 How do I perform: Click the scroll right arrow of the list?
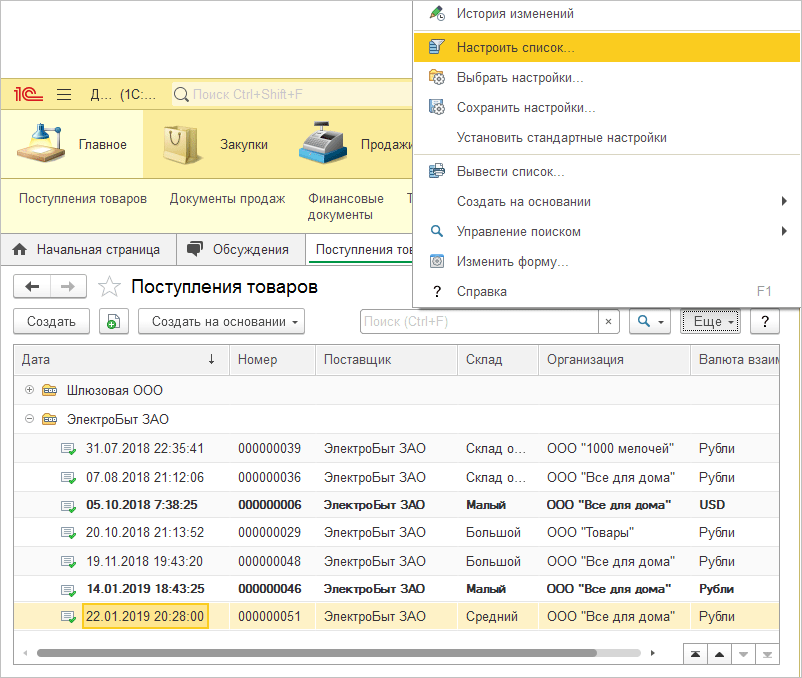(x=652, y=653)
